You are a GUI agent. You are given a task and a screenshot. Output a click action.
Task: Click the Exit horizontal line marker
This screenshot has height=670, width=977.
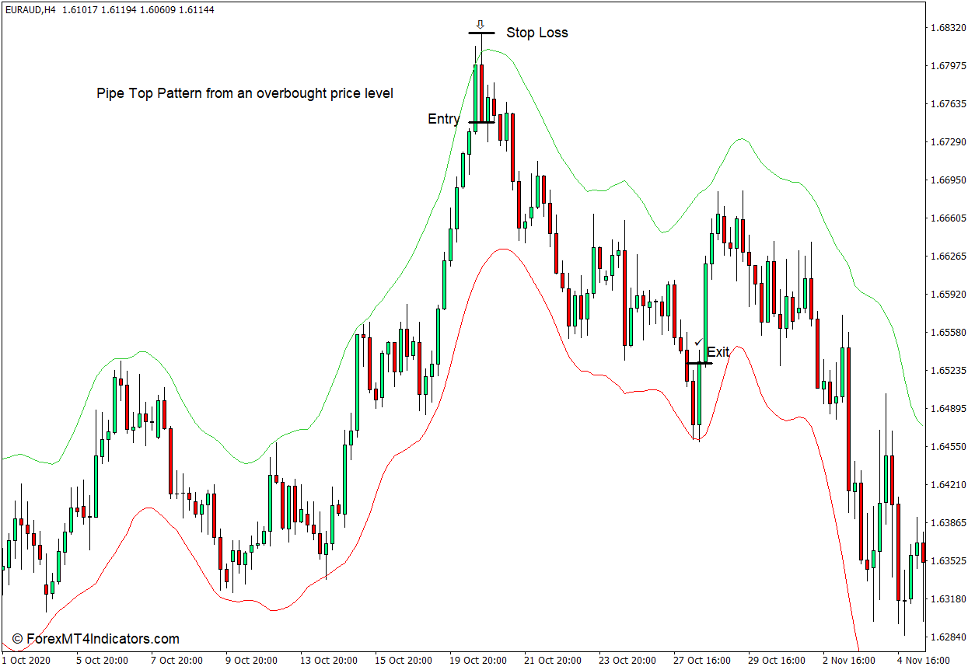(x=699, y=363)
